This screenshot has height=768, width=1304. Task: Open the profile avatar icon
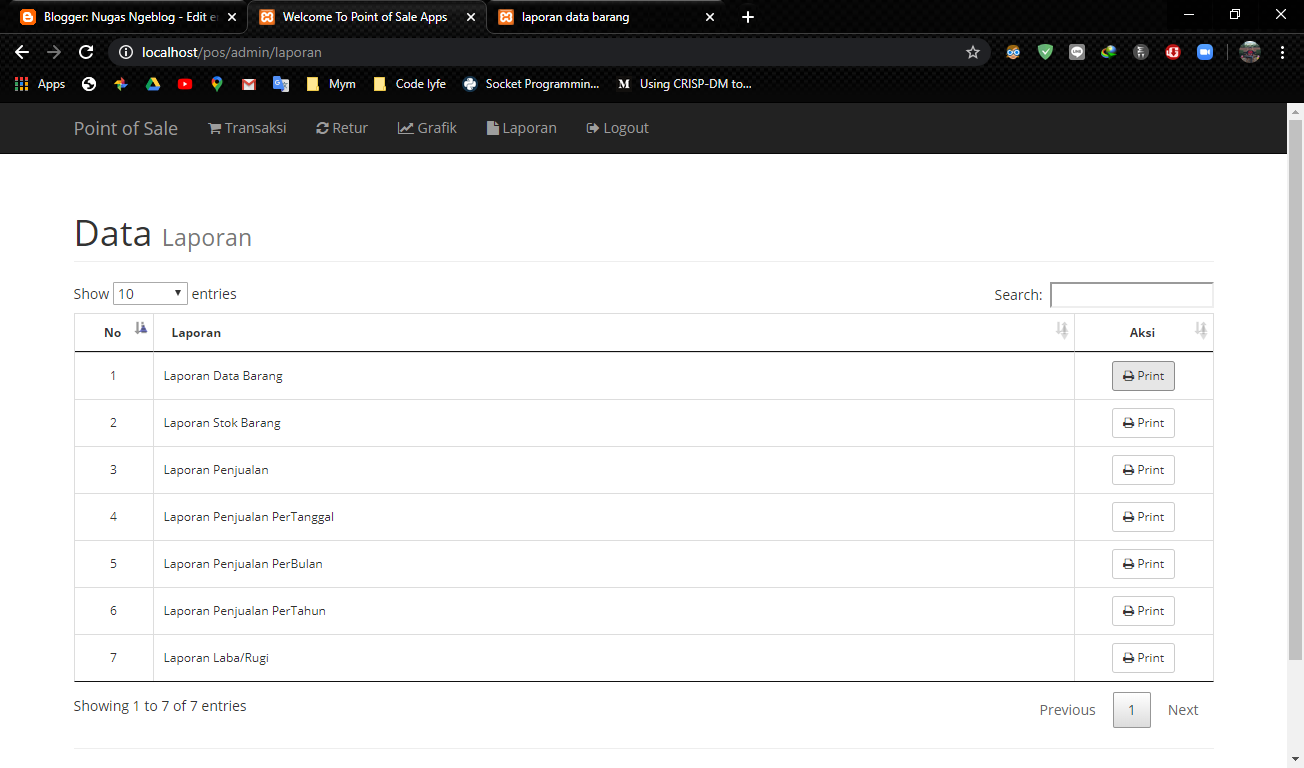[1250, 52]
